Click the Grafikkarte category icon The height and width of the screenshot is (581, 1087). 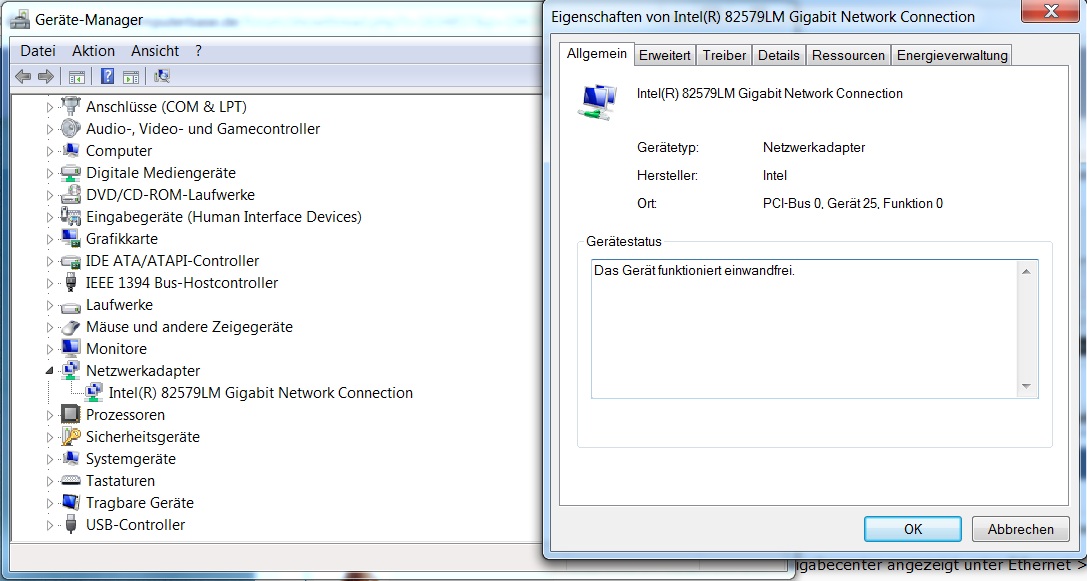[70, 239]
